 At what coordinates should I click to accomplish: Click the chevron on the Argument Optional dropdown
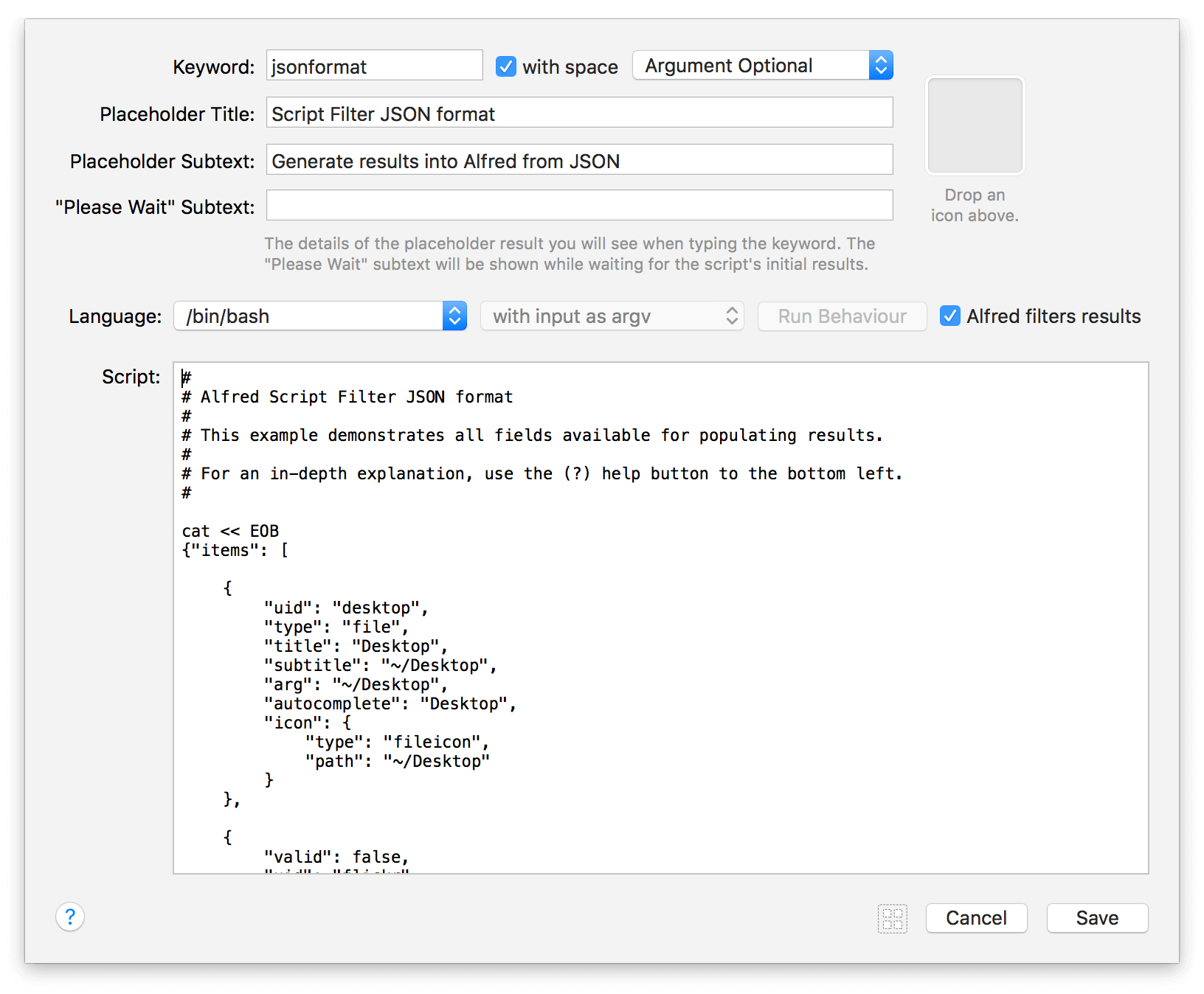[x=881, y=65]
